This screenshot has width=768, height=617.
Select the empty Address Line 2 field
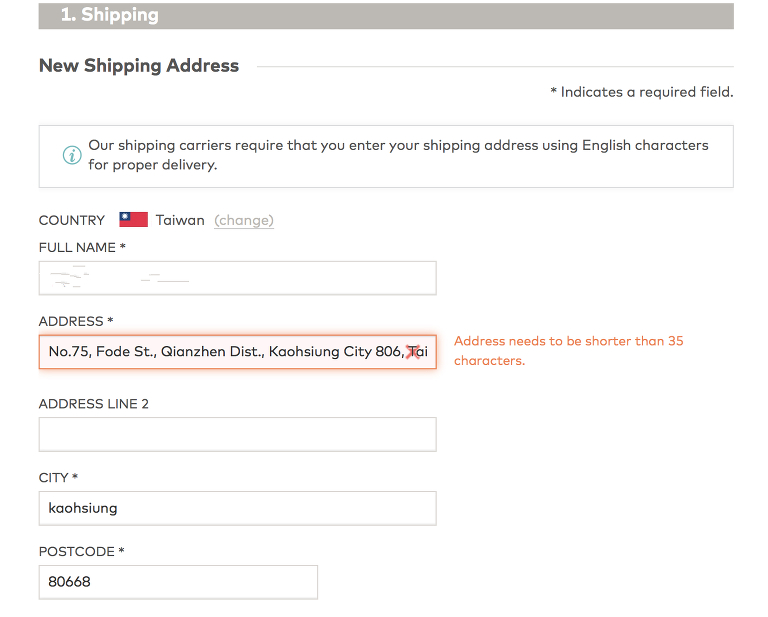pyautogui.click(x=237, y=434)
